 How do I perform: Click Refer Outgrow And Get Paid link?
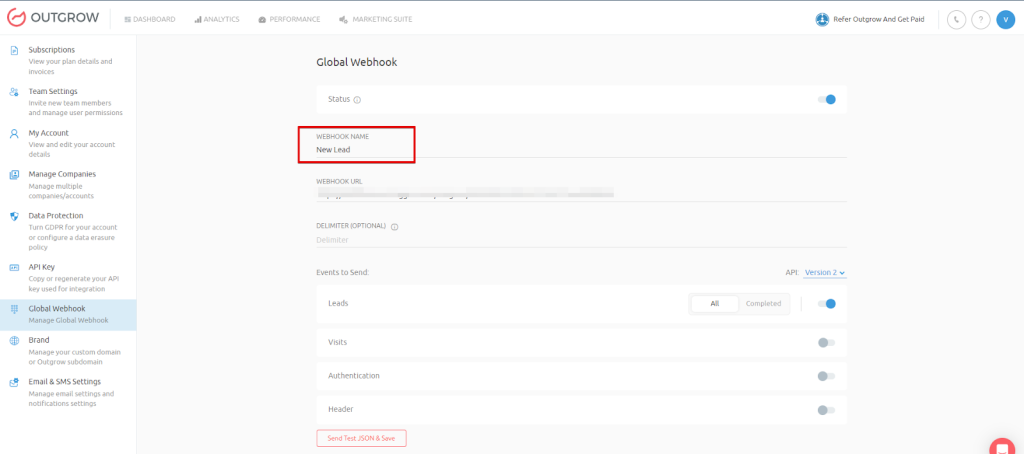click(x=869, y=19)
